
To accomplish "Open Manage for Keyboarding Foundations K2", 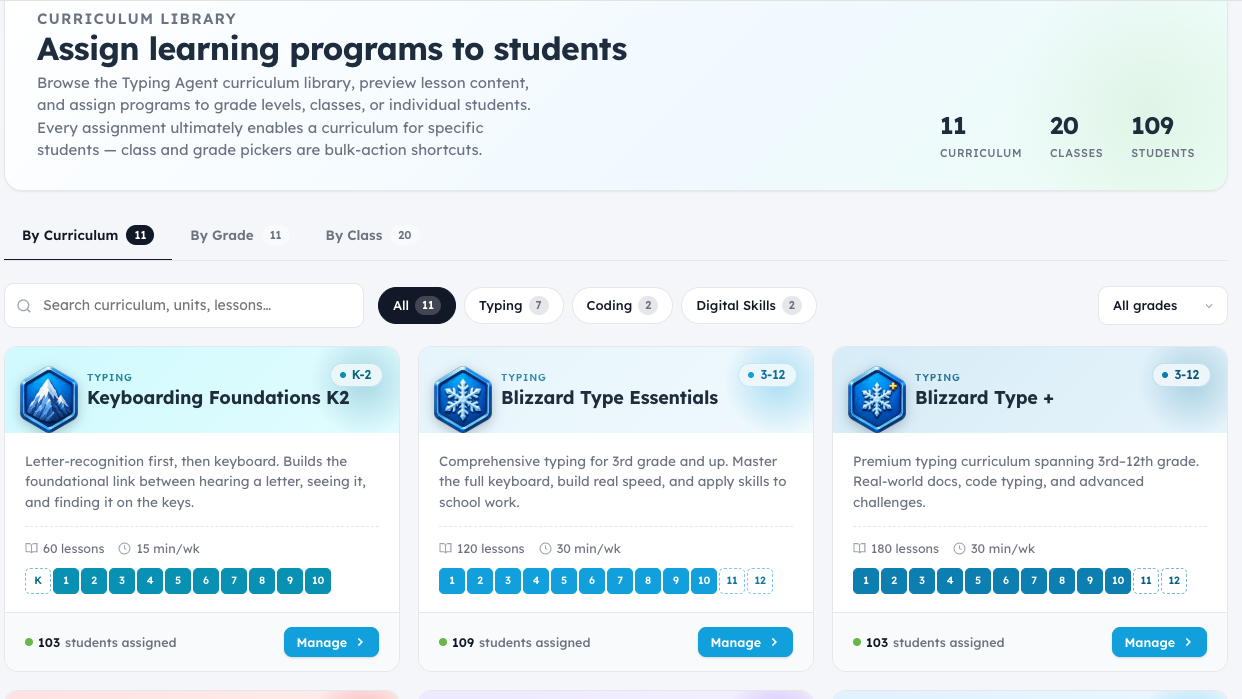I will [331, 643].
